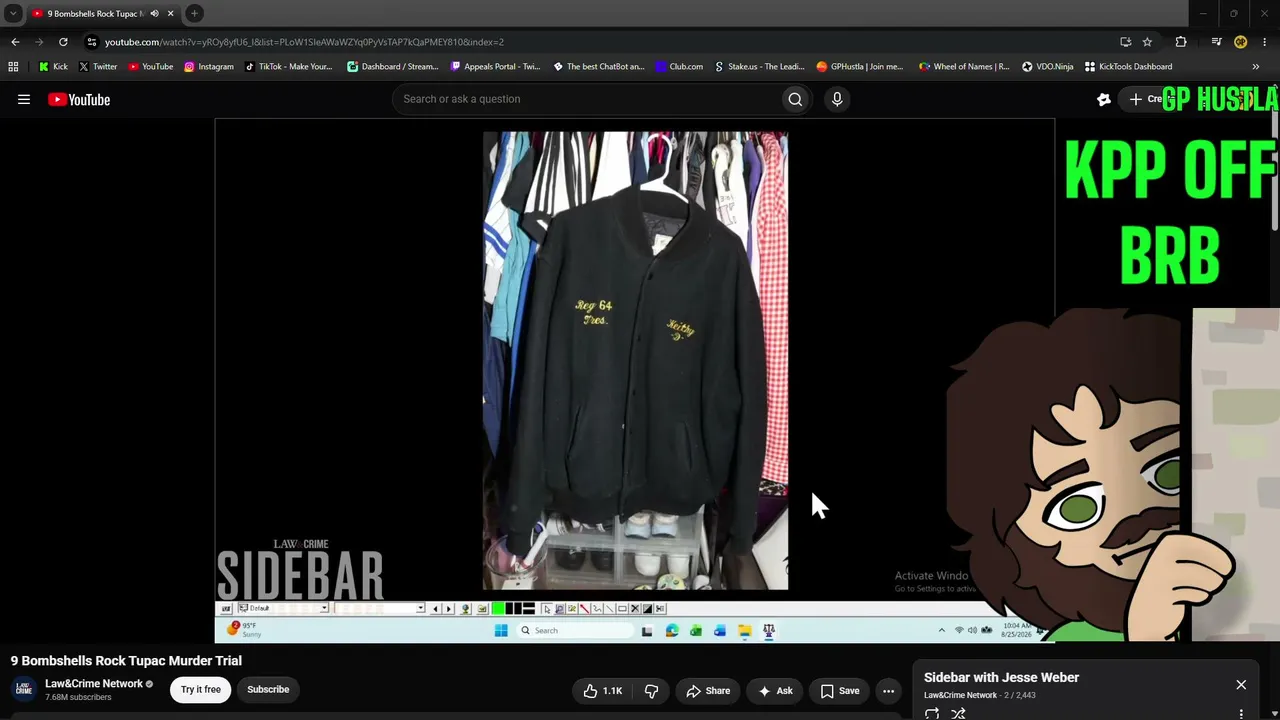Viewport: 1280px width, 720px height.
Task: Open playlist options three-dot menu
Action: (x=1241, y=714)
